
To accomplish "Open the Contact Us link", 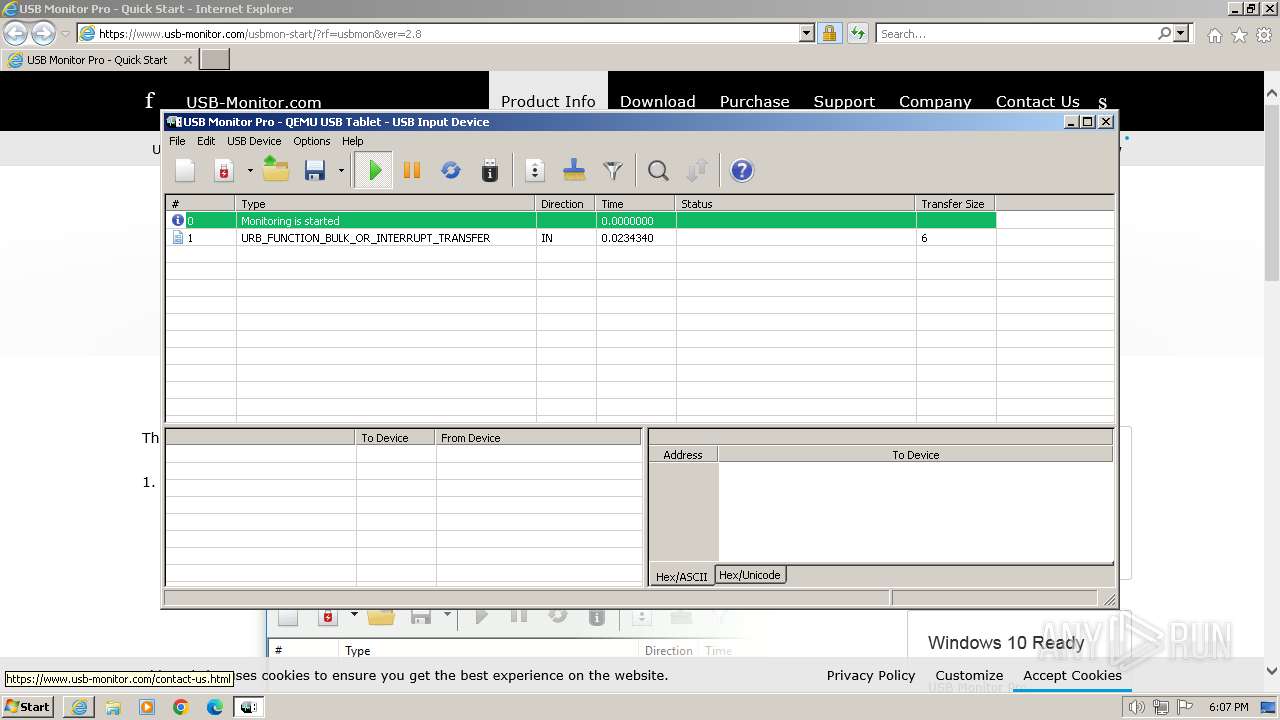I will [1037, 101].
